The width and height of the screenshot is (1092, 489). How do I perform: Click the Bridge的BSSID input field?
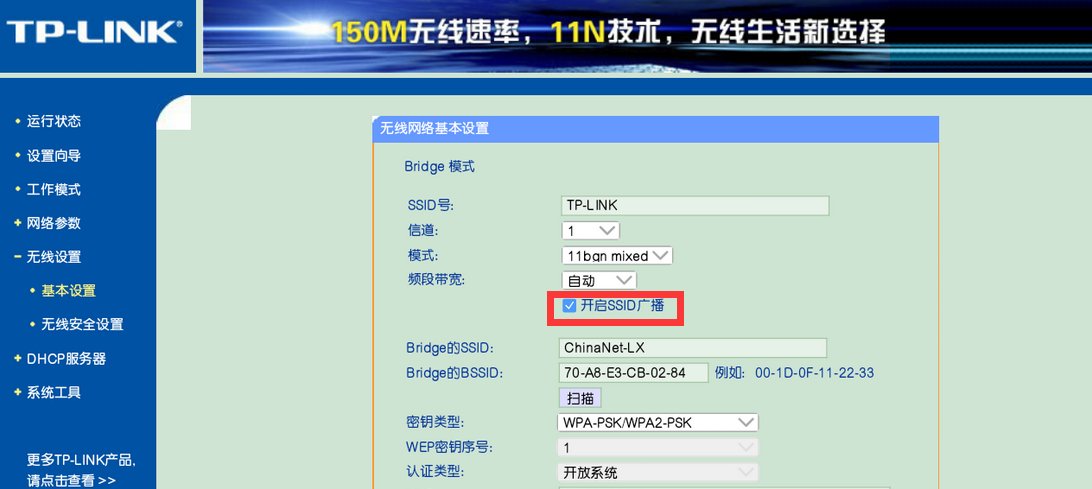633,373
